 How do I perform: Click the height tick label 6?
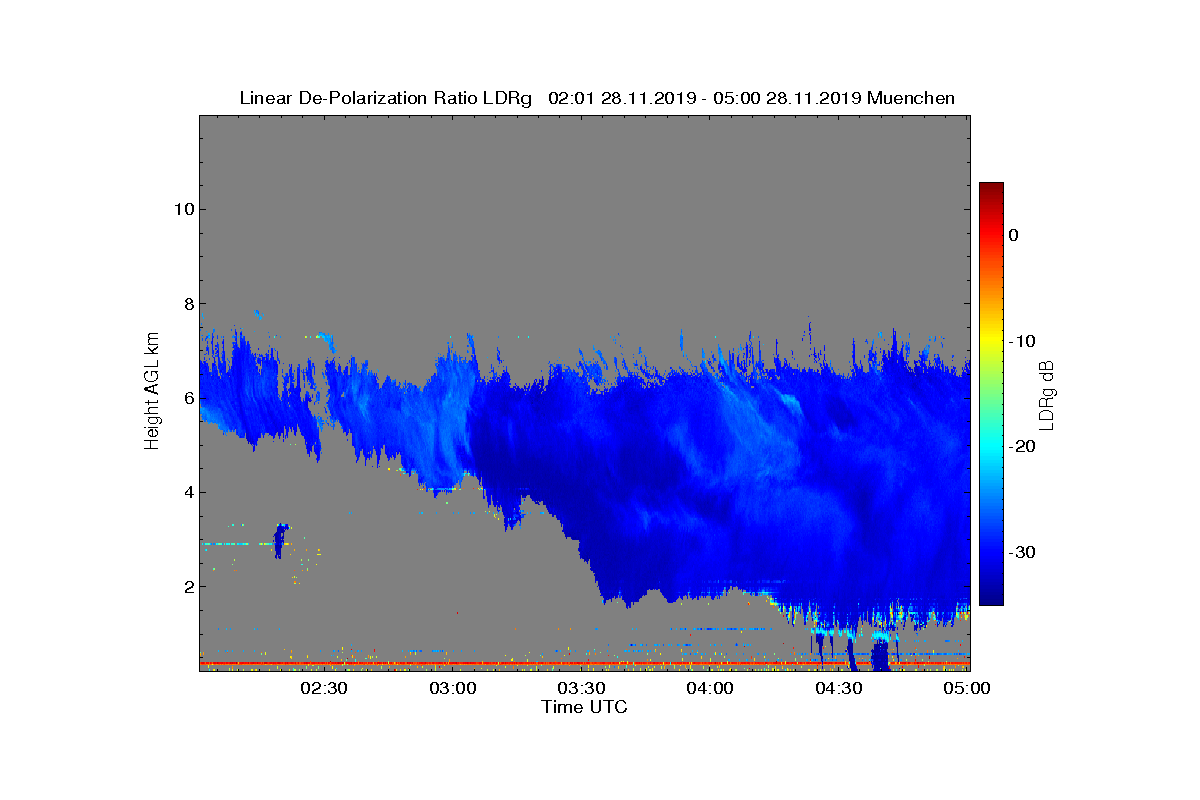click(x=188, y=398)
